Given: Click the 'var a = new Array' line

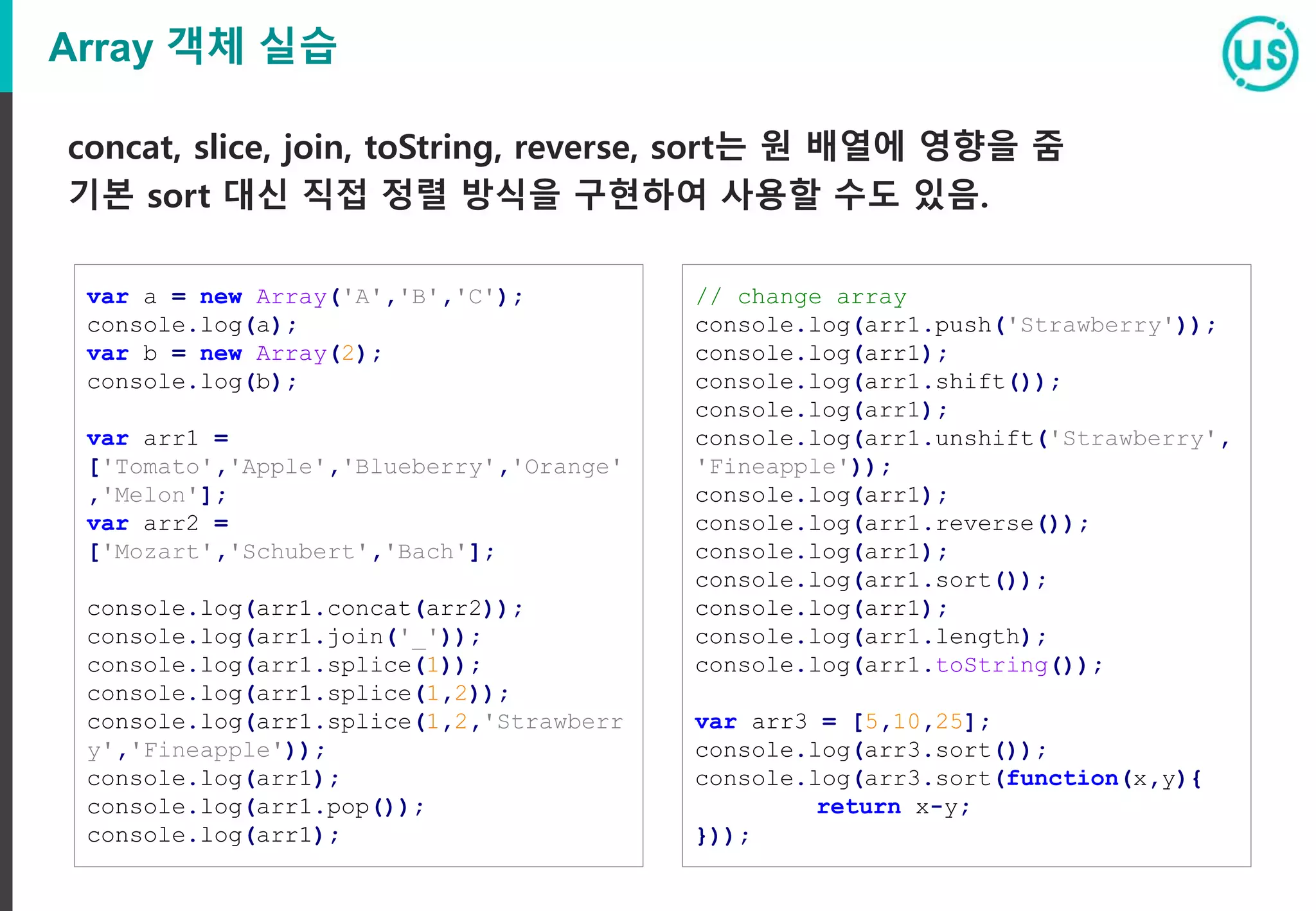Looking at the screenshot, I should (x=305, y=297).
